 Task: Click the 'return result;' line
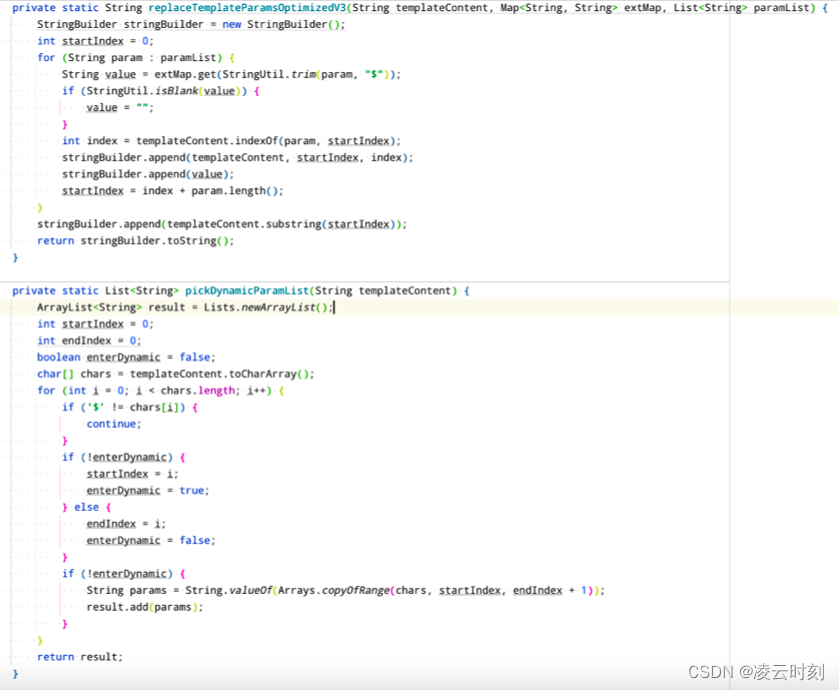[x=80, y=656]
